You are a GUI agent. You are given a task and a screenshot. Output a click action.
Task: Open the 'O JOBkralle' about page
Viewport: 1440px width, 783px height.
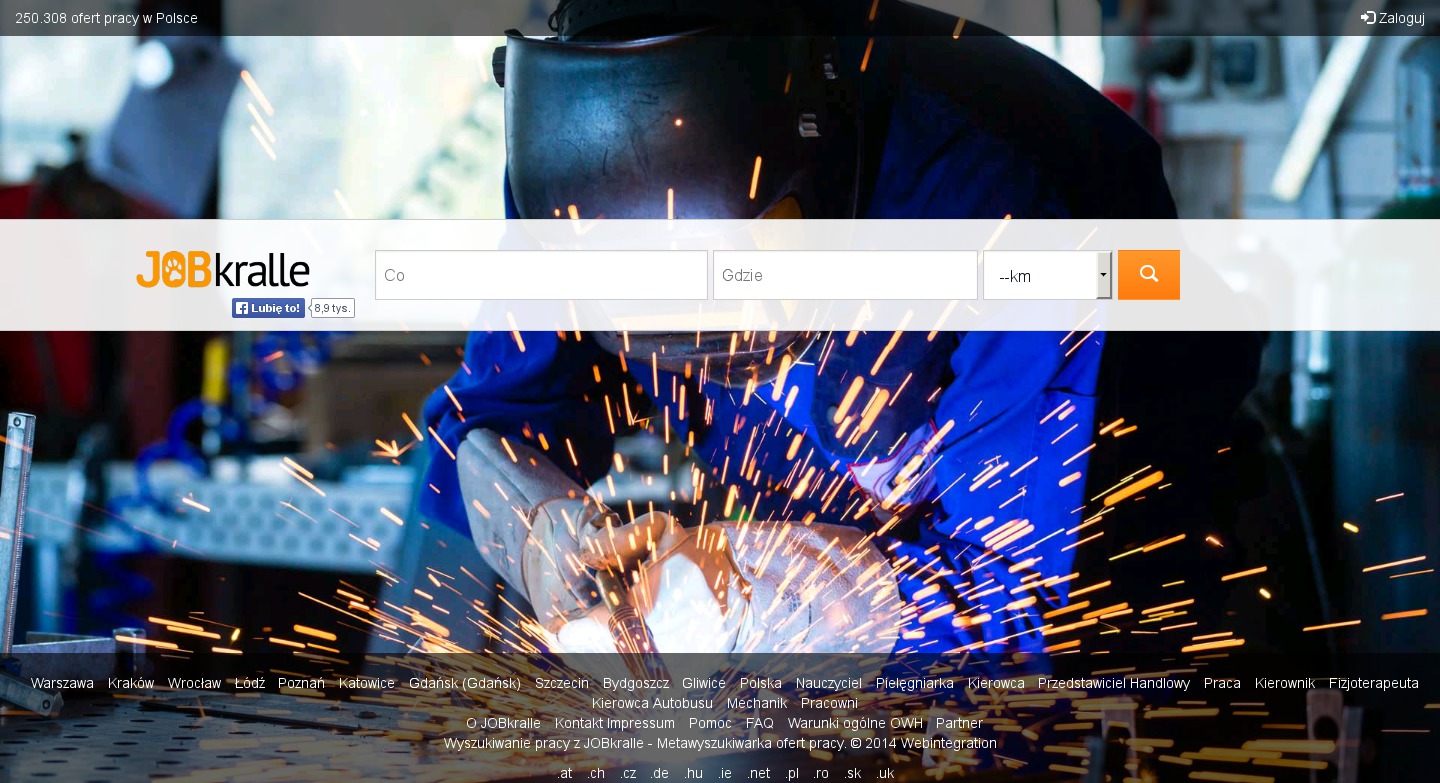(x=503, y=723)
